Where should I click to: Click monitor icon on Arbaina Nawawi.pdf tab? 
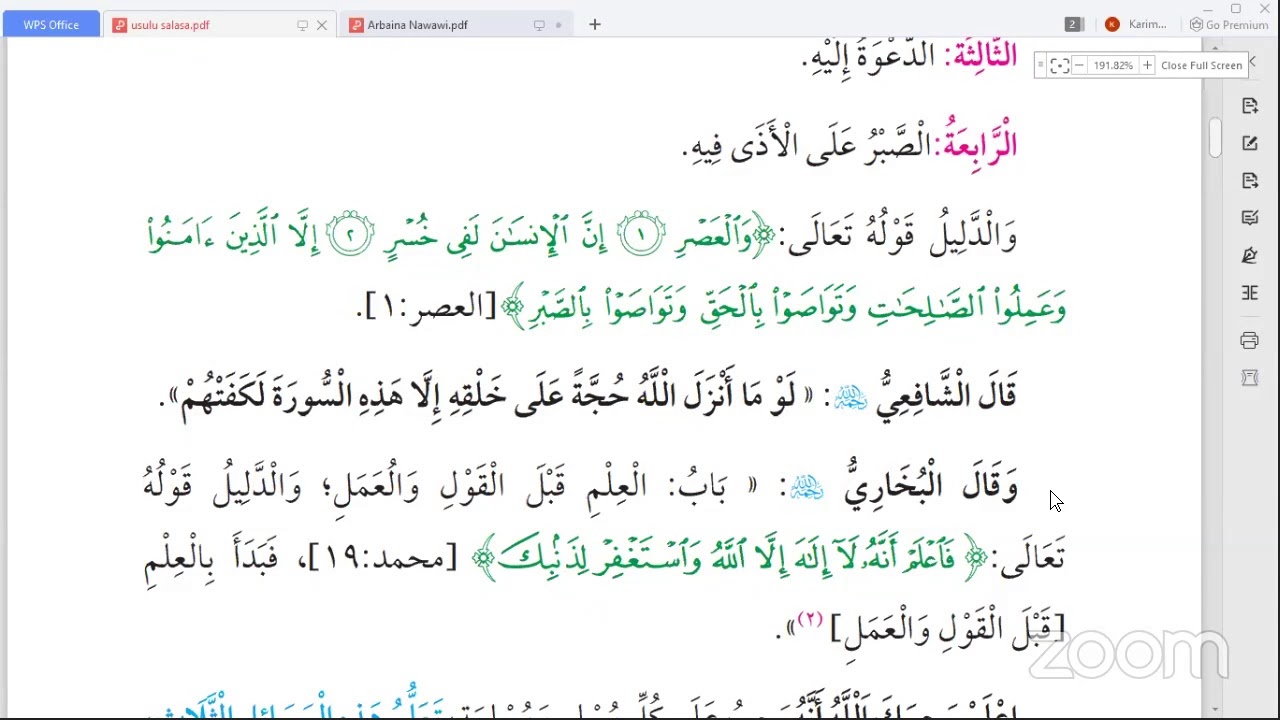click(539, 25)
